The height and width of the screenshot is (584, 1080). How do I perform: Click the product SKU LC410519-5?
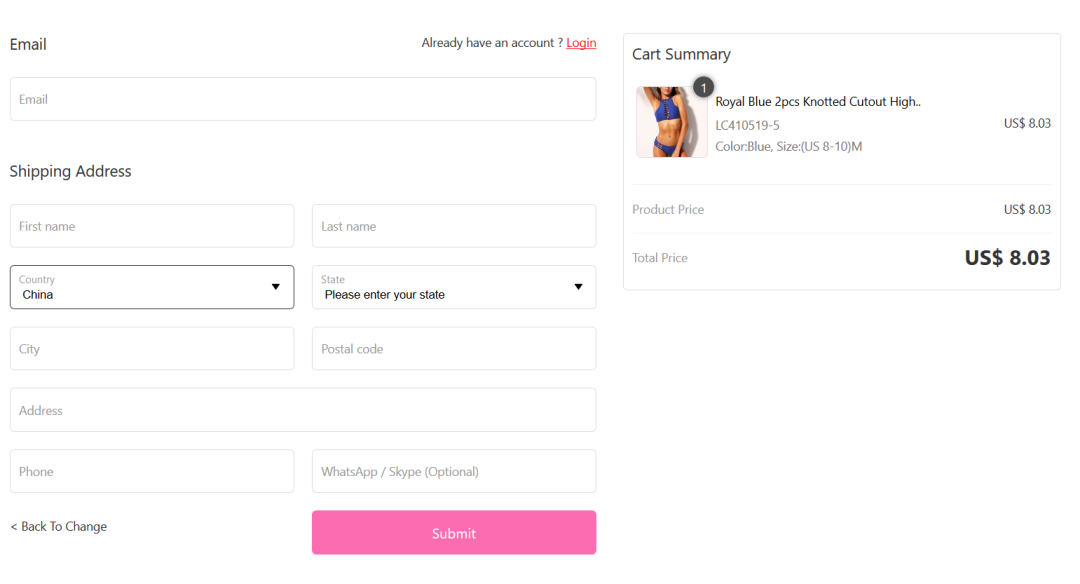747,125
